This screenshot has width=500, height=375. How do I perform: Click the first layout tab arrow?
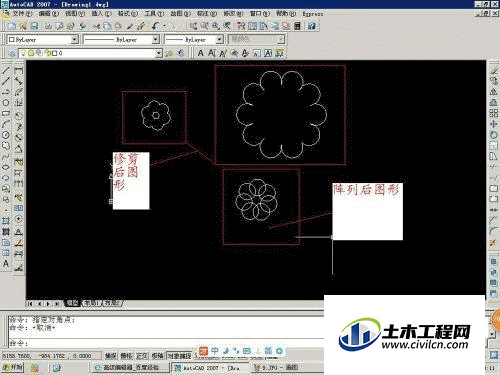(x=30, y=303)
